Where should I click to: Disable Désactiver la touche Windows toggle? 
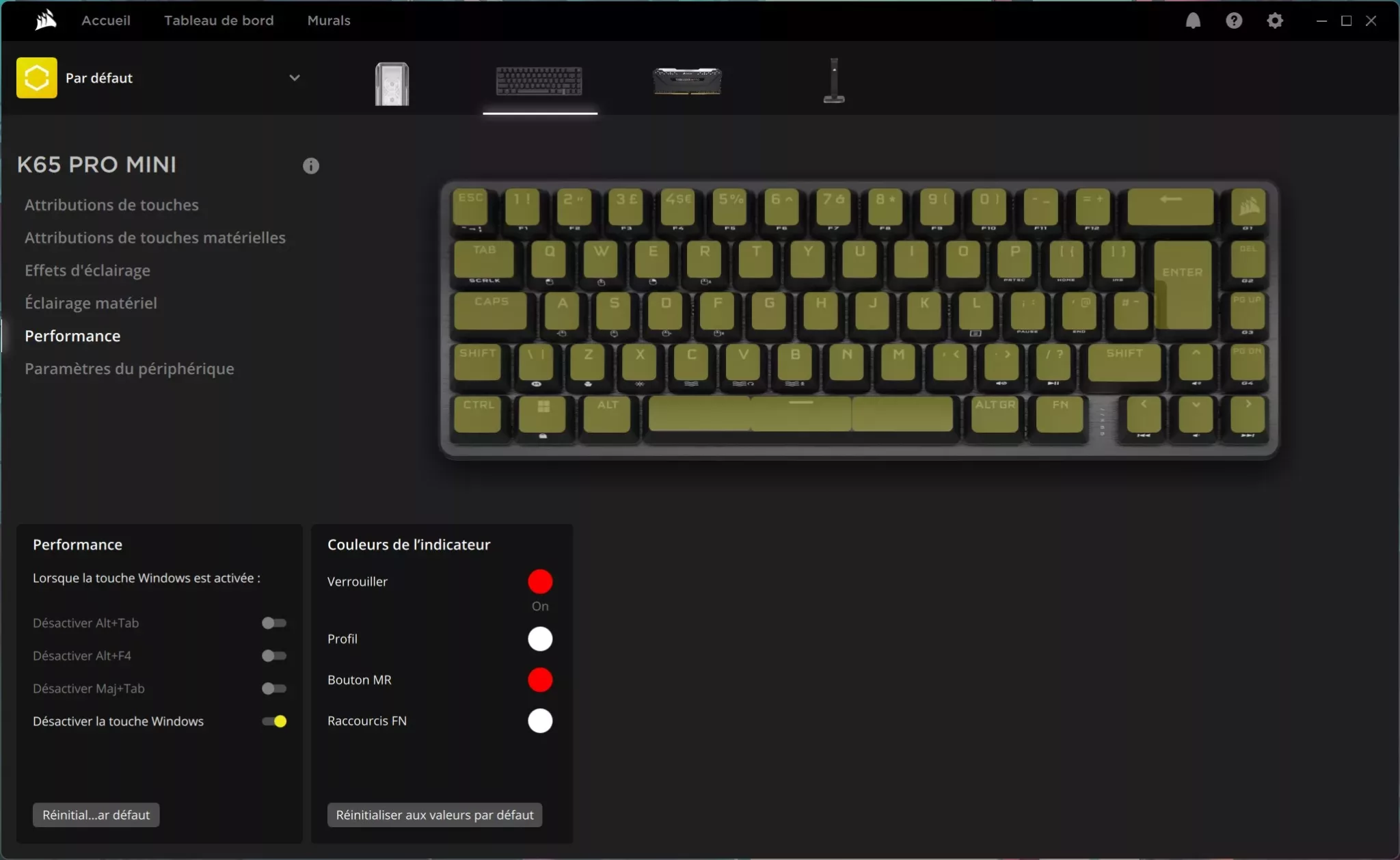(x=273, y=721)
